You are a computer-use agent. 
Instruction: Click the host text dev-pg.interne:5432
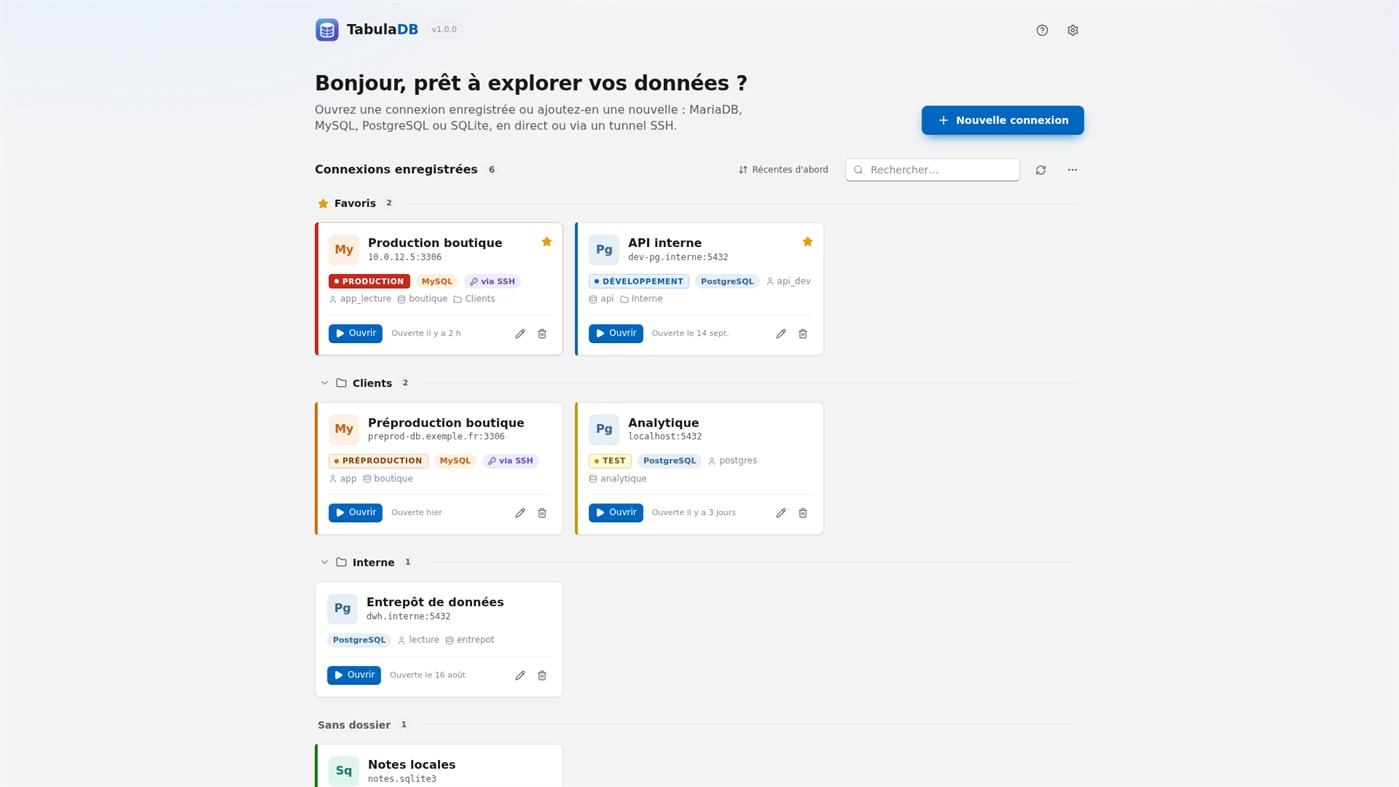click(678, 258)
